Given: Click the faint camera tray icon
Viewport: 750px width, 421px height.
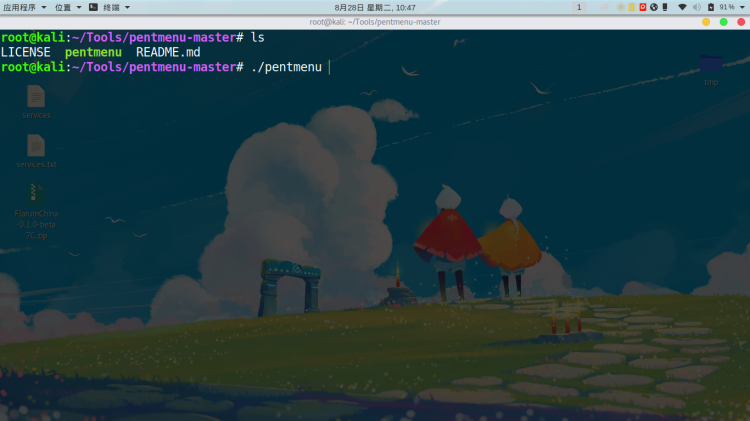Looking at the screenshot, I should tap(605, 7).
